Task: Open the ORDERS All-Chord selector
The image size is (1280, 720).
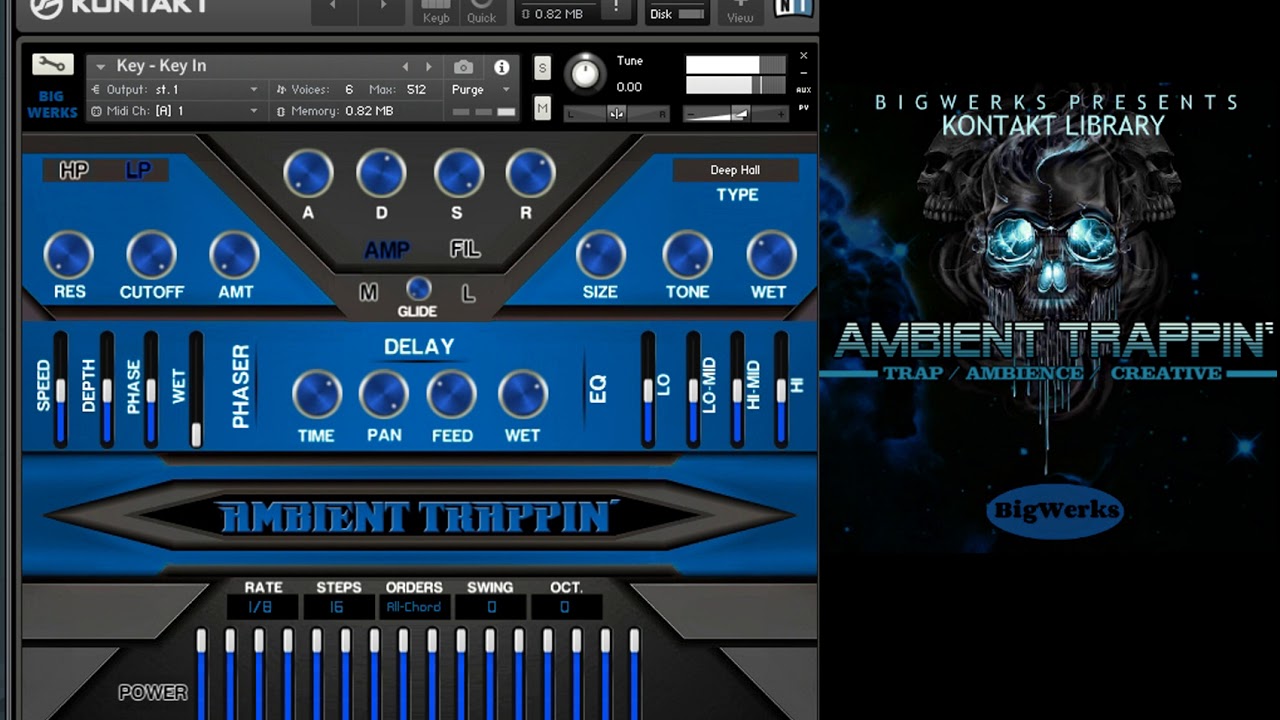Action: [x=414, y=607]
